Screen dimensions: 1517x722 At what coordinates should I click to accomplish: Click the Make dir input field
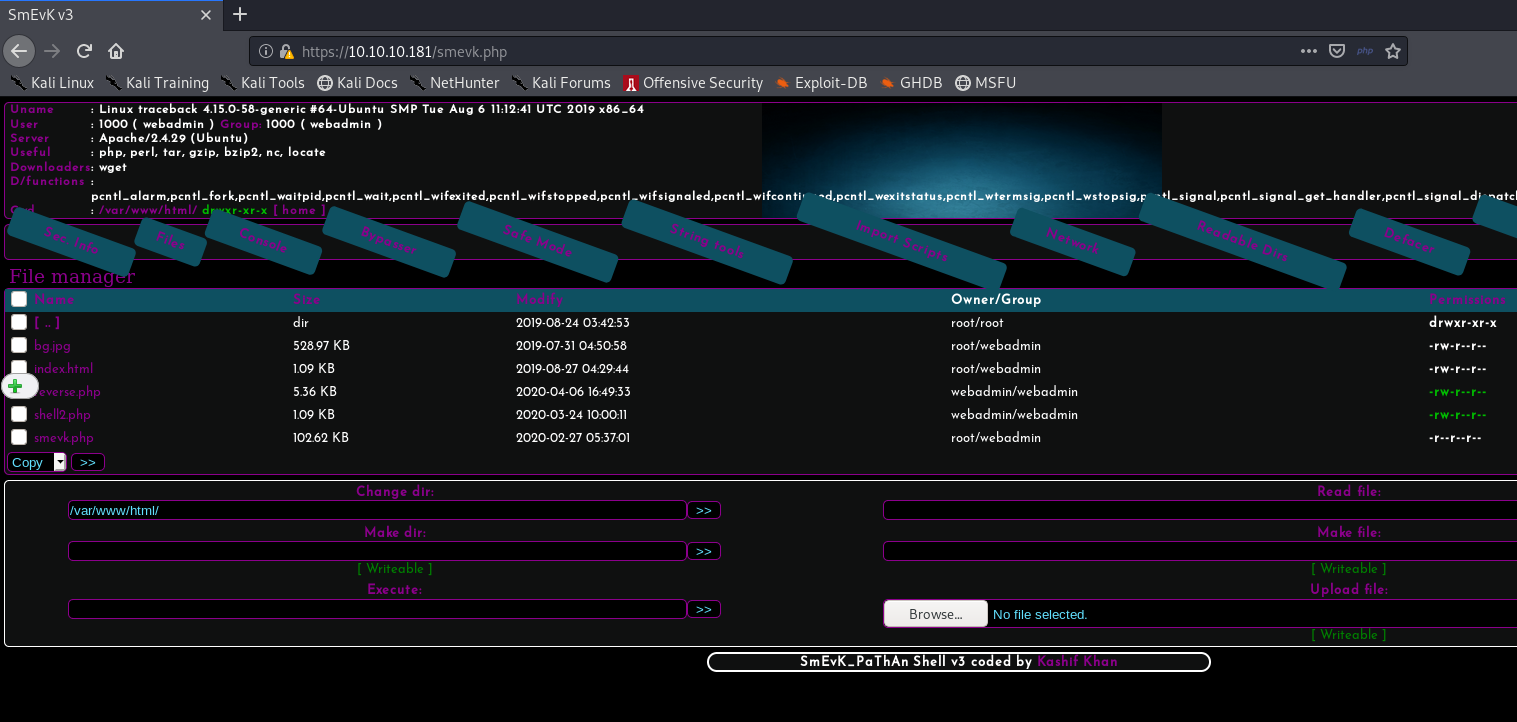[377, 551]
